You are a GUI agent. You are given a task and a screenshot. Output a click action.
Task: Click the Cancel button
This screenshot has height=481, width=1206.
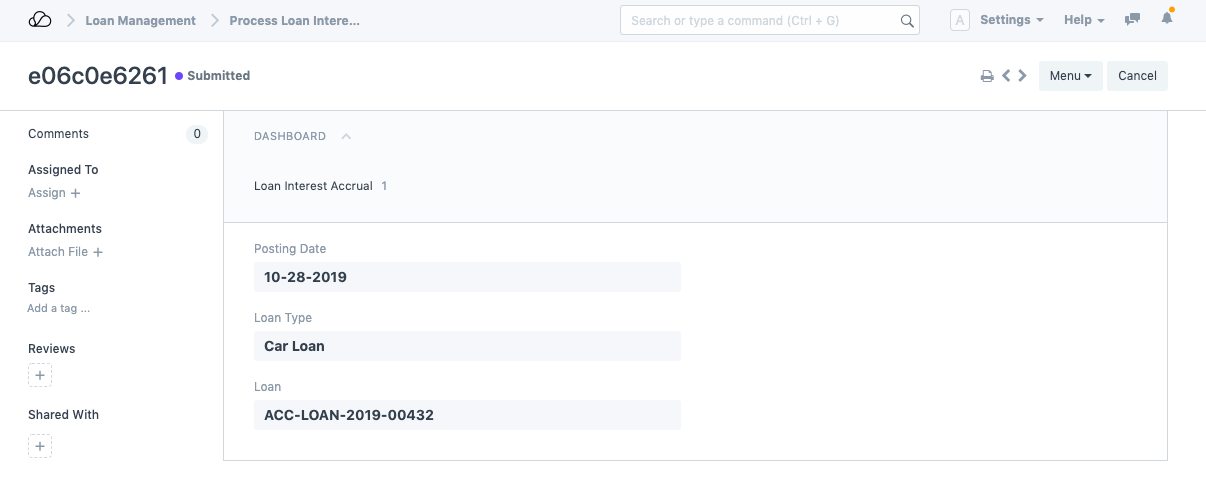1137,76
